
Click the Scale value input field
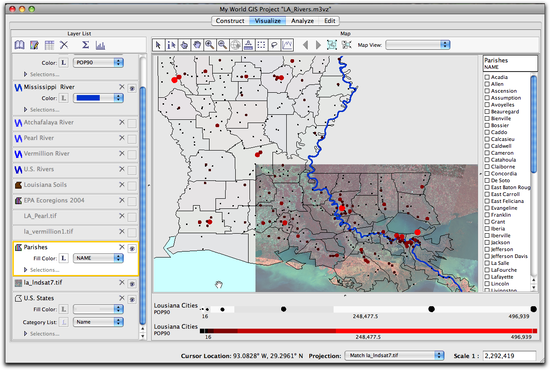509,356
